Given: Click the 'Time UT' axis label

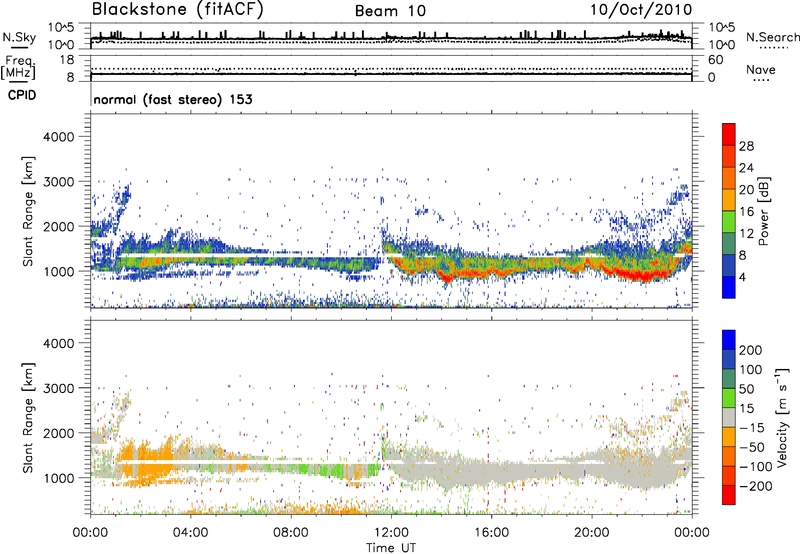Looking at the screenshot, I should click(x=391, y=547).
